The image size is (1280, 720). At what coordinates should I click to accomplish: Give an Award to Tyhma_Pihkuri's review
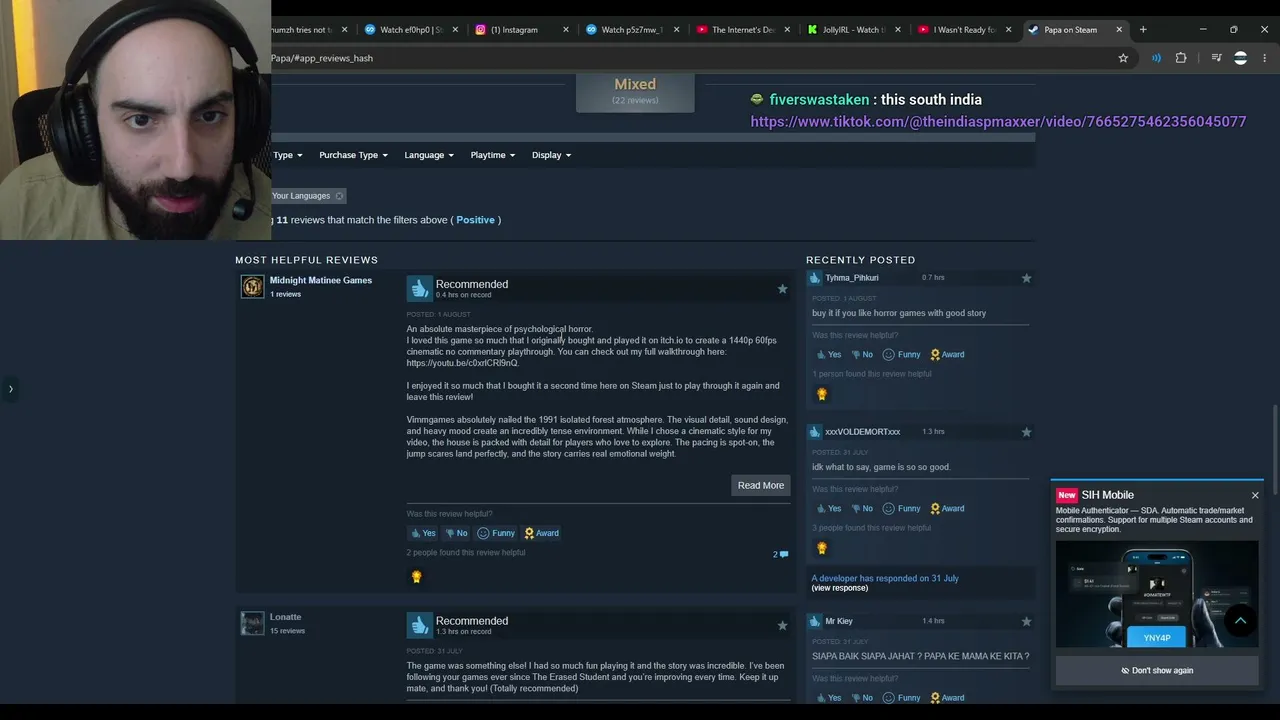click(947, 354)
